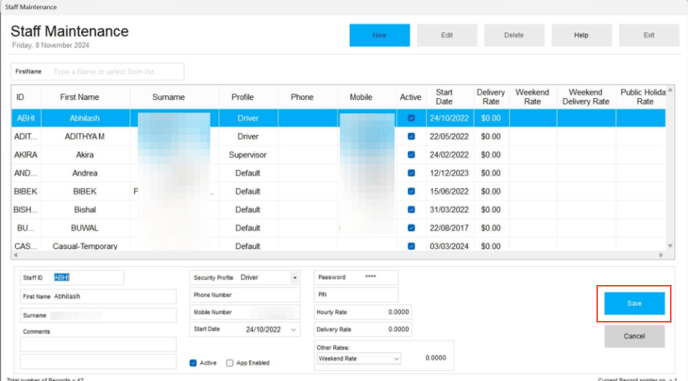Click the Phone Number field
This screenshot has width=688, height=381.
[x=245, y=295]
